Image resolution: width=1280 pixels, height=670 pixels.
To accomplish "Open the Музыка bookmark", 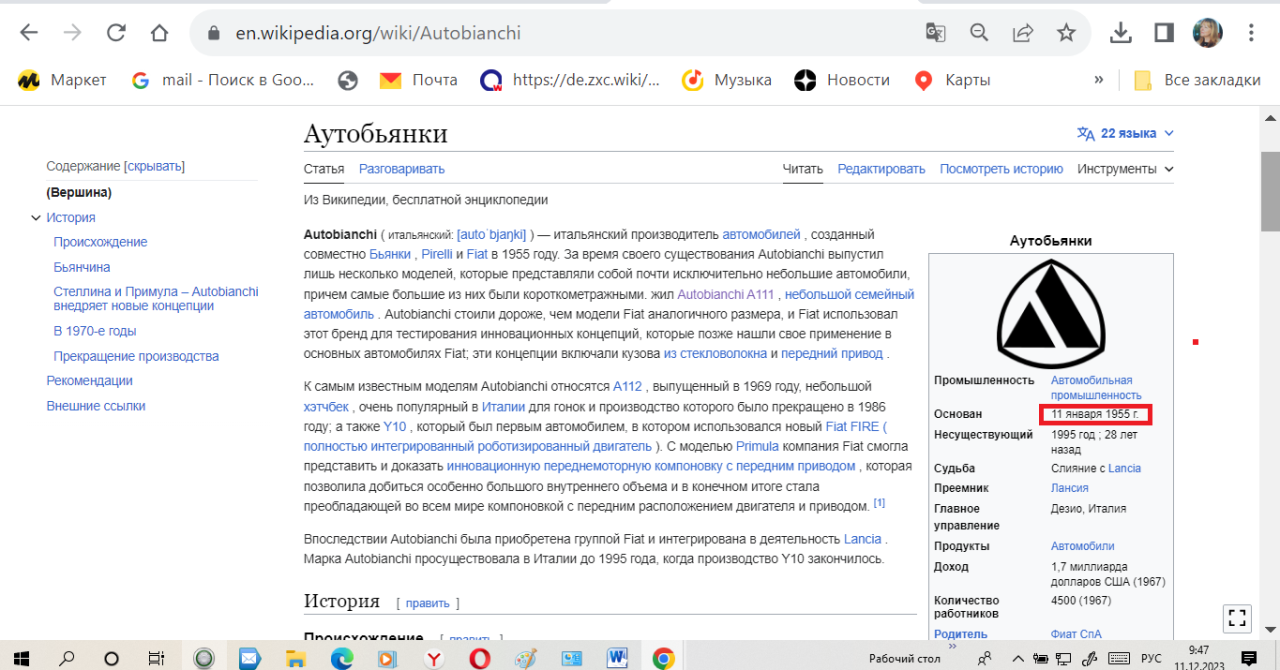I will pyautogui.click(x=727, y=80).
